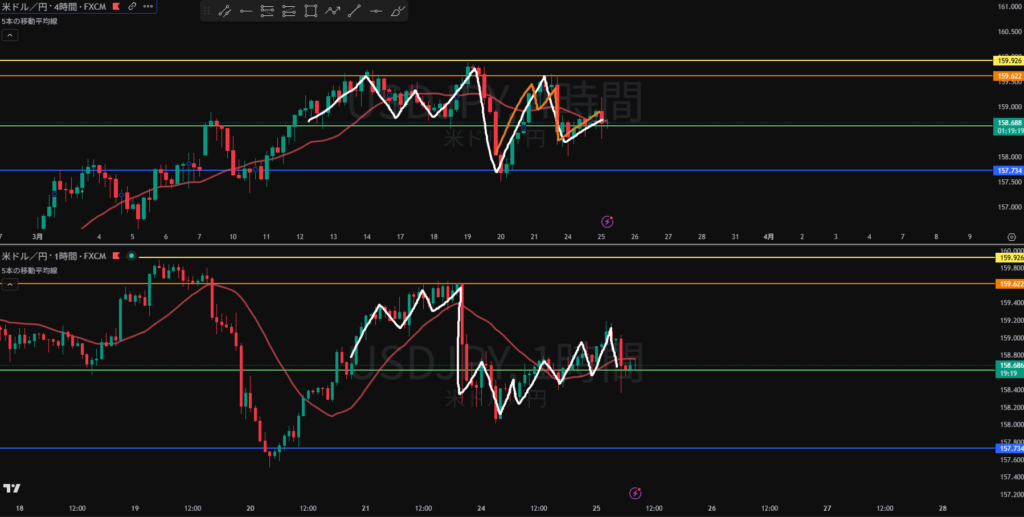
Task: Open the three-dots more menu on upper chart
Action: coord(148,7)
